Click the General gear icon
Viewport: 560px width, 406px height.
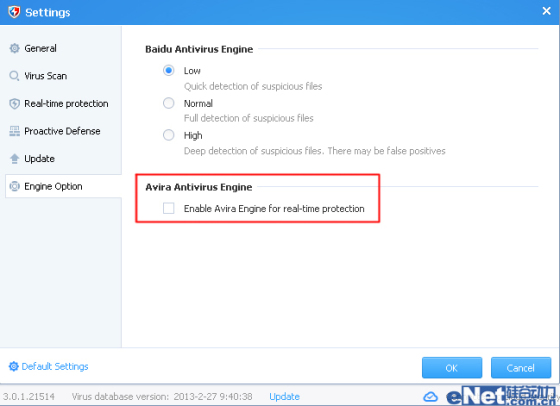pos(14,48)
